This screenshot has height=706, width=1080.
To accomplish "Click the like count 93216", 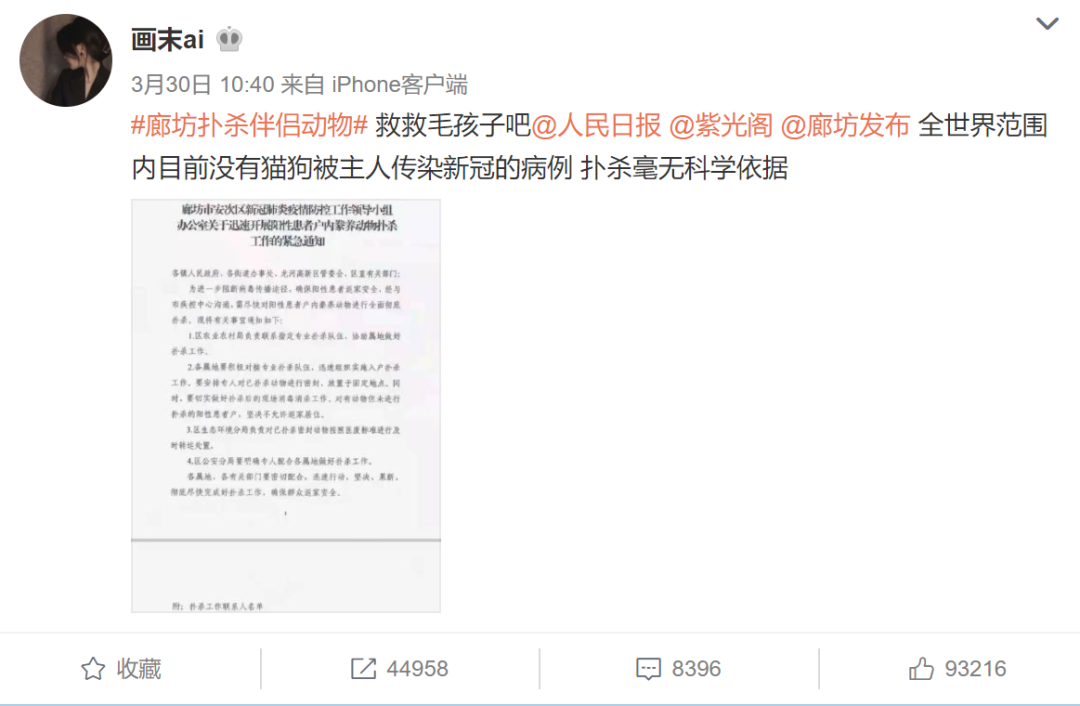I will [x=975, y=669].
